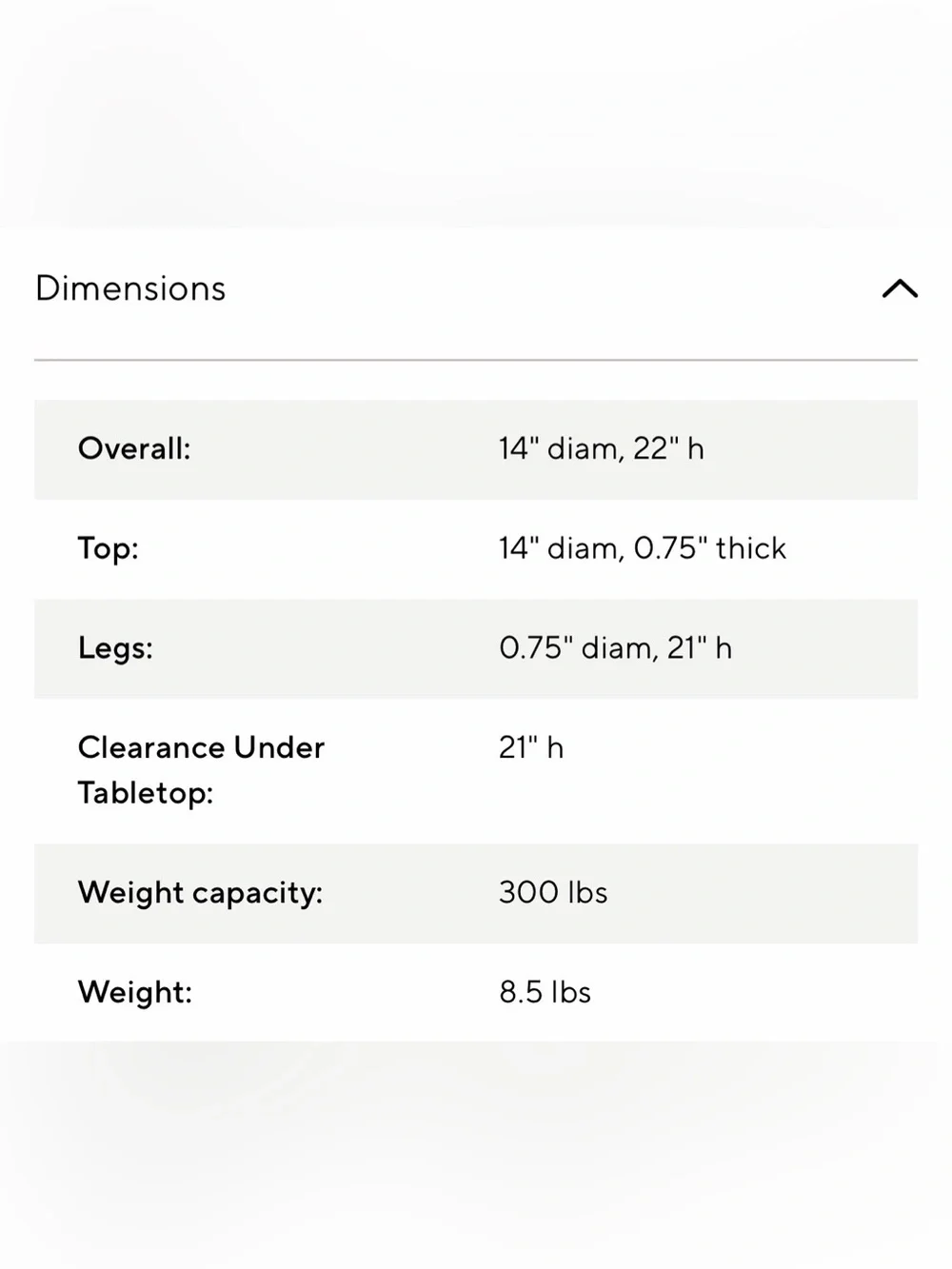Select the Overall label

134,448
